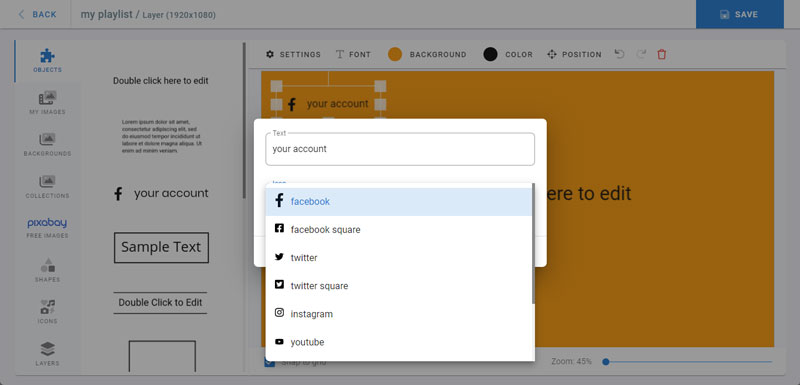This screenshot has height=385, width=800.
Task: Undo the last action
Action: click(619, 54)
